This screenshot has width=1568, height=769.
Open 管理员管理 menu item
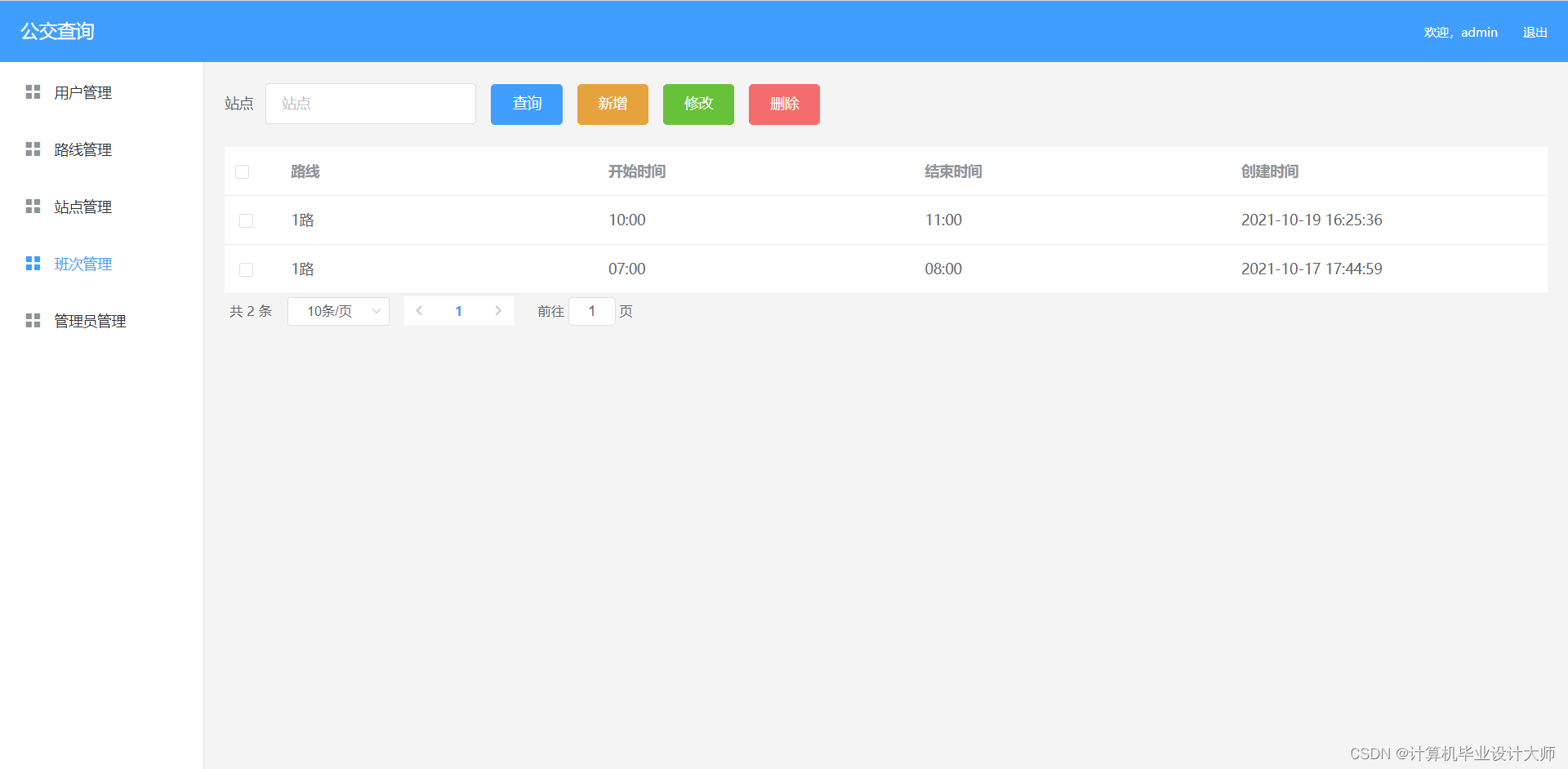click(x=101, y=321)
